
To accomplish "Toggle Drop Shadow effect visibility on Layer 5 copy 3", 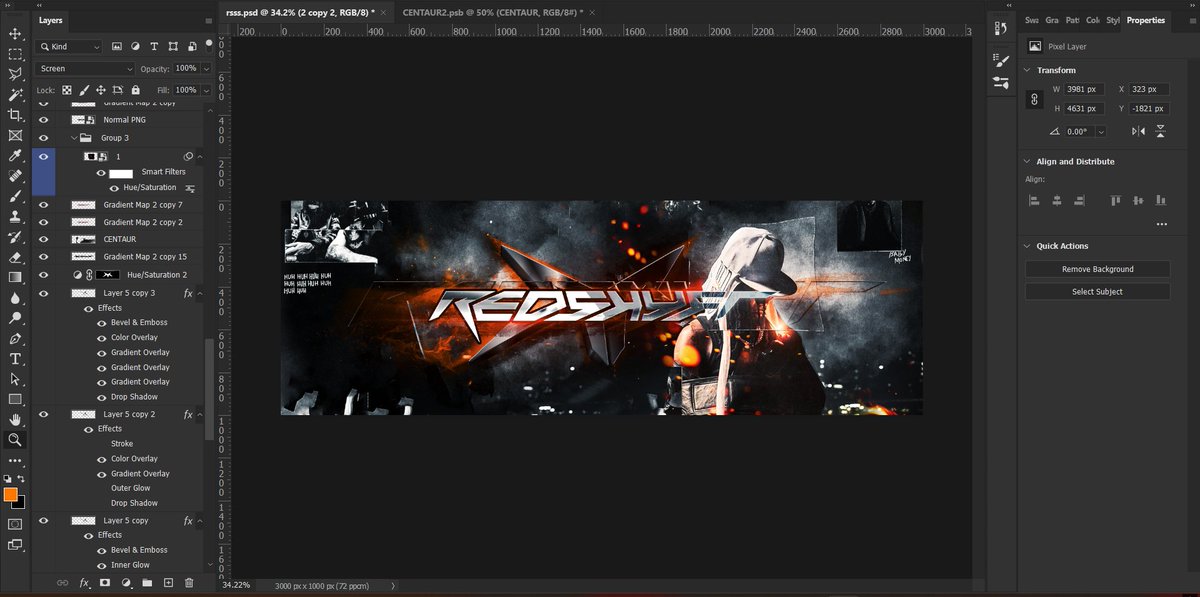I will [101, 397].
